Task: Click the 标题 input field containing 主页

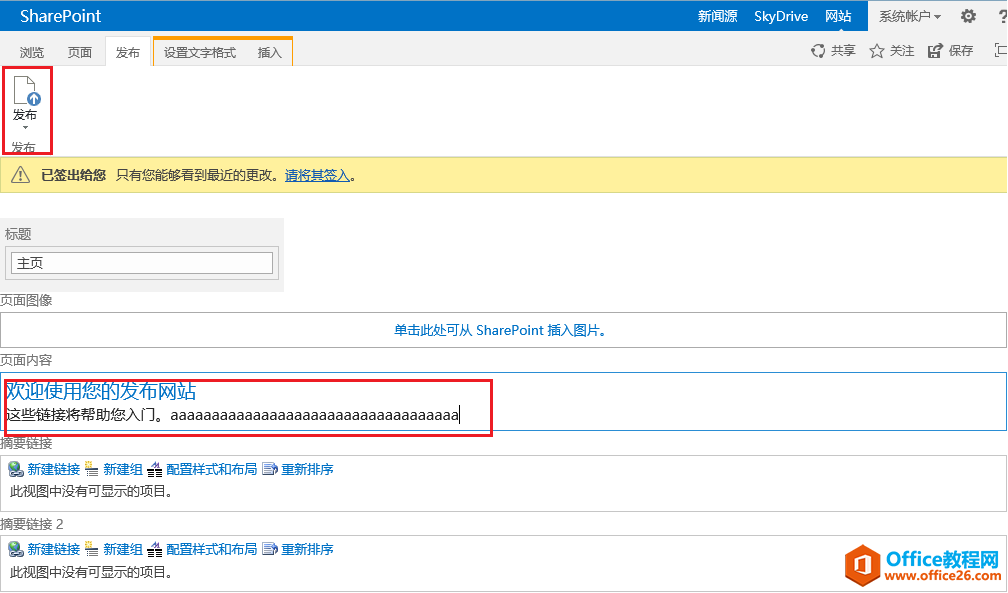Action: pos(141,262)
